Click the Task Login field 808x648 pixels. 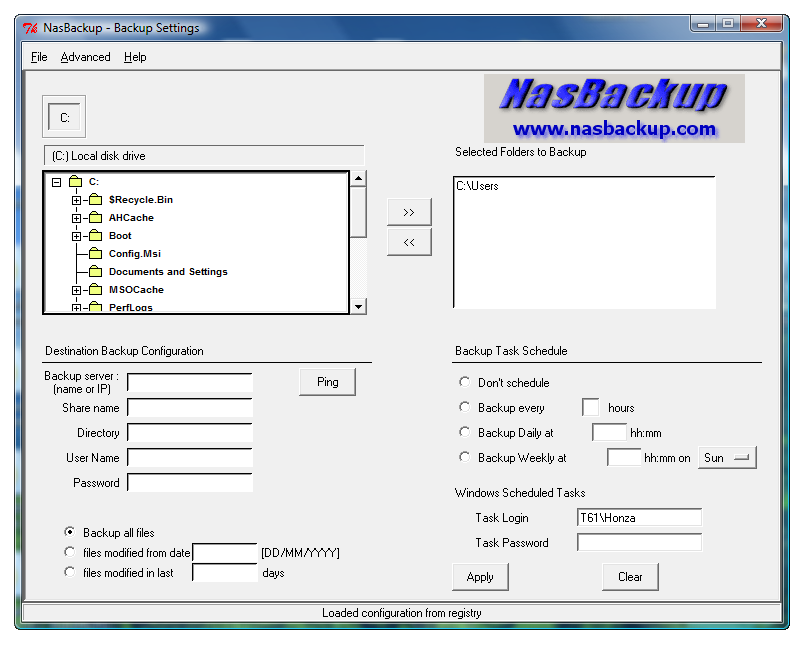(x=639, y=517)
